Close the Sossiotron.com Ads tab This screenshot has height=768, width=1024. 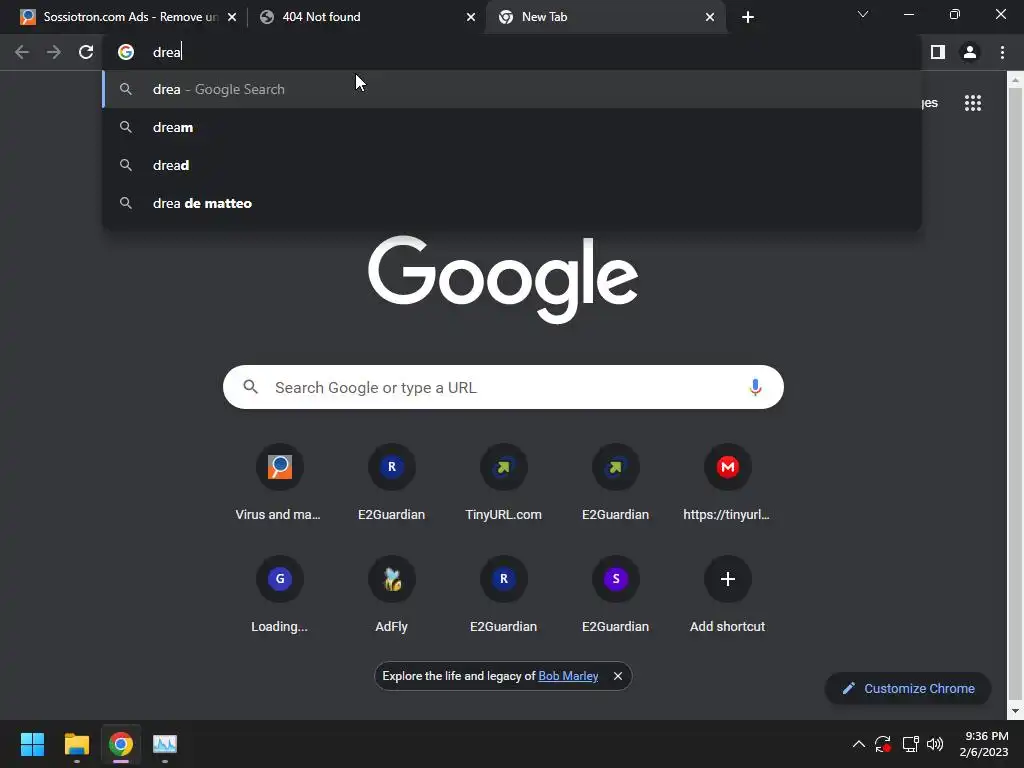click(232, 17)
